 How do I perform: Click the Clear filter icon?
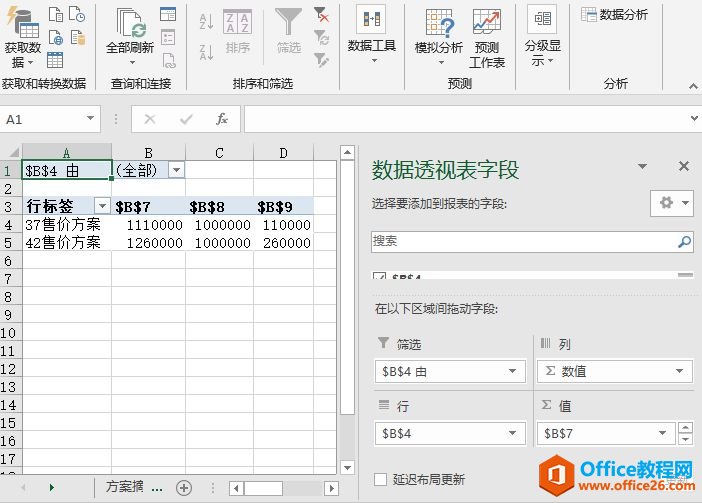(321, 14)
